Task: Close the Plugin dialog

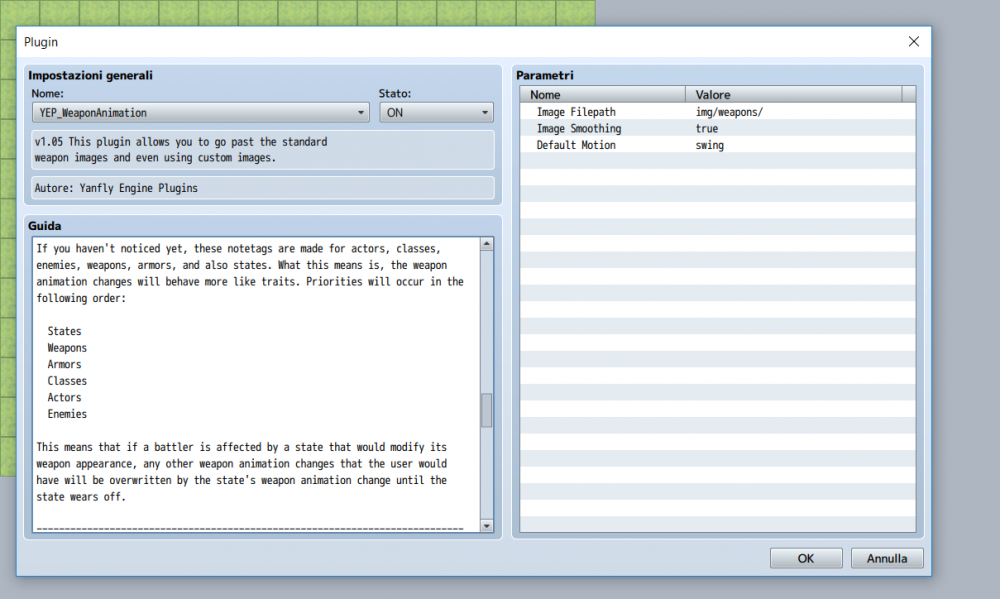Action: (913, 41)
